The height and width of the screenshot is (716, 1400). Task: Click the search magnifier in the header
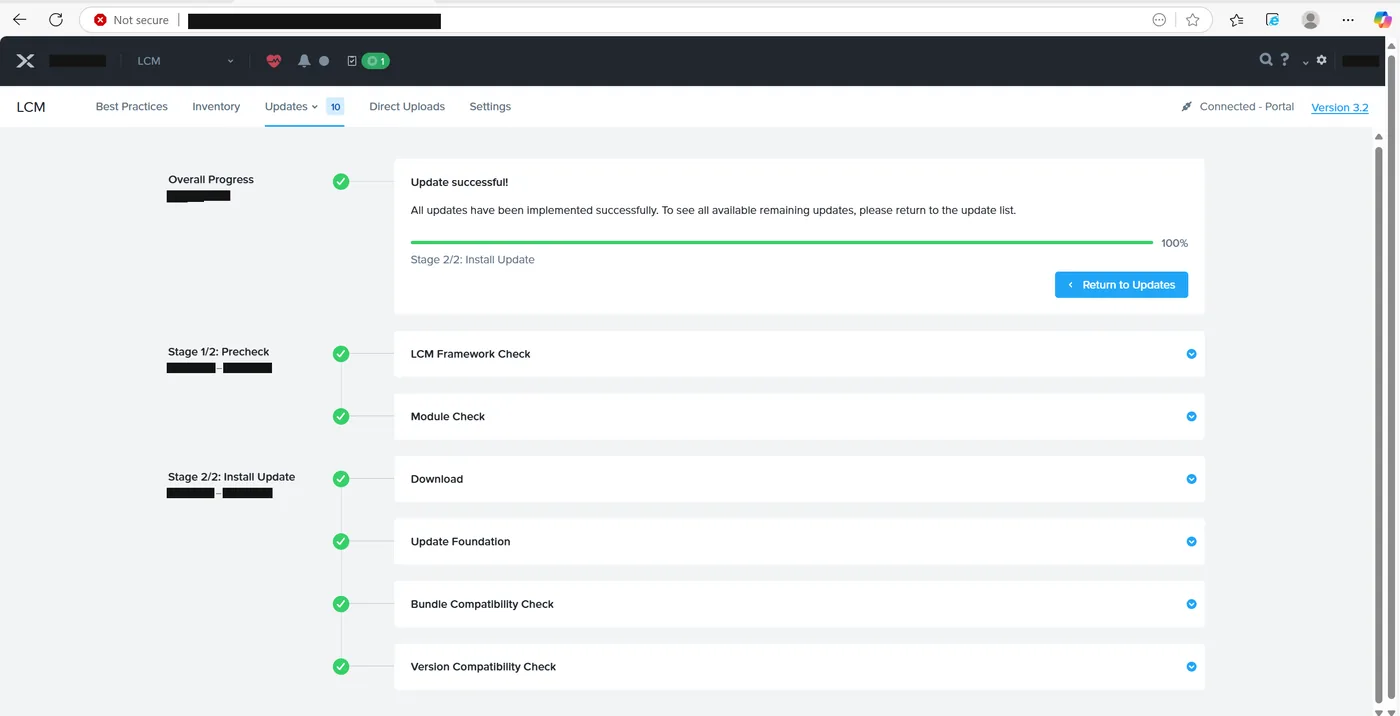1266,60
